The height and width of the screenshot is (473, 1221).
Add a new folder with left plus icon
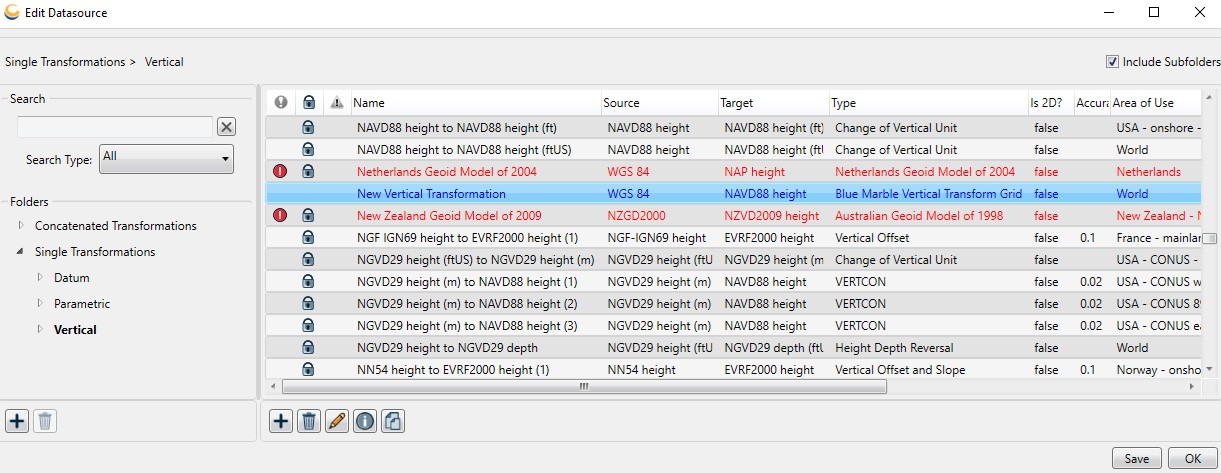(x=17, y=421)
